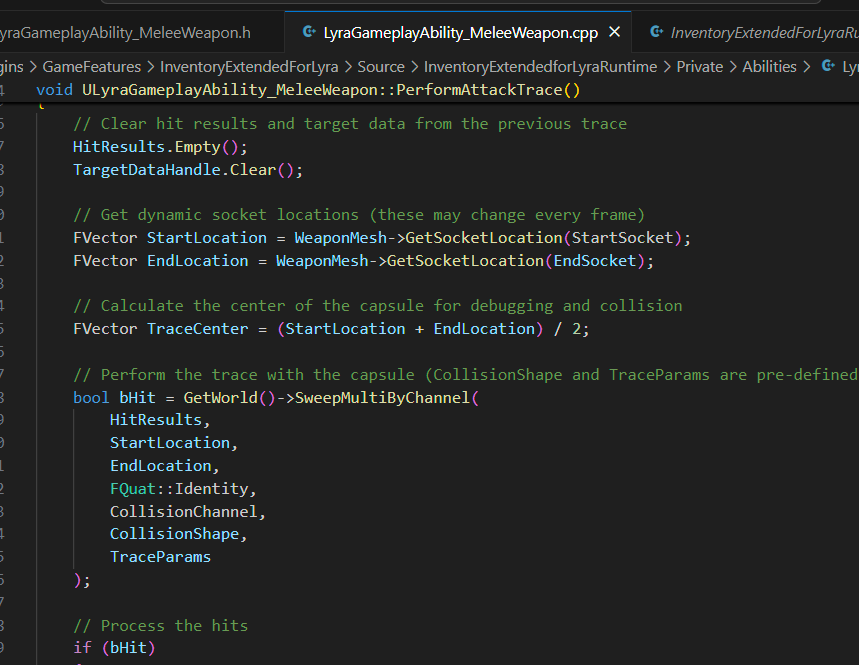This screenshot has height=665, width=859.
Task: Select the LyraGameplayAbility_MeleeWeapon.cpp tab label
Action: click(x=460, y=33)
